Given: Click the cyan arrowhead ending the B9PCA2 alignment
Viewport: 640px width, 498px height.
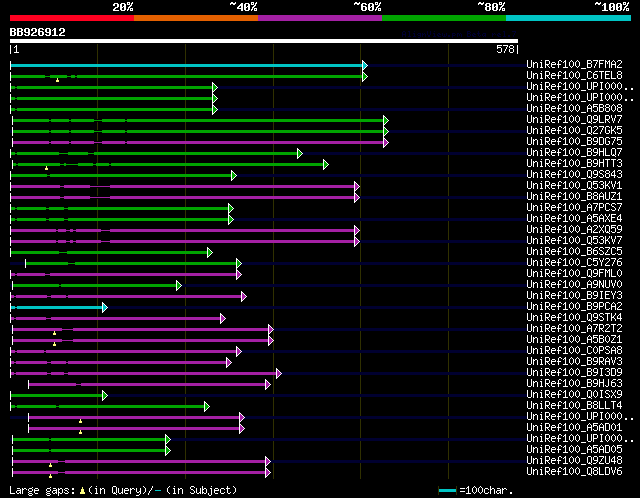Looking at the screenshot, I should (105, 307).
